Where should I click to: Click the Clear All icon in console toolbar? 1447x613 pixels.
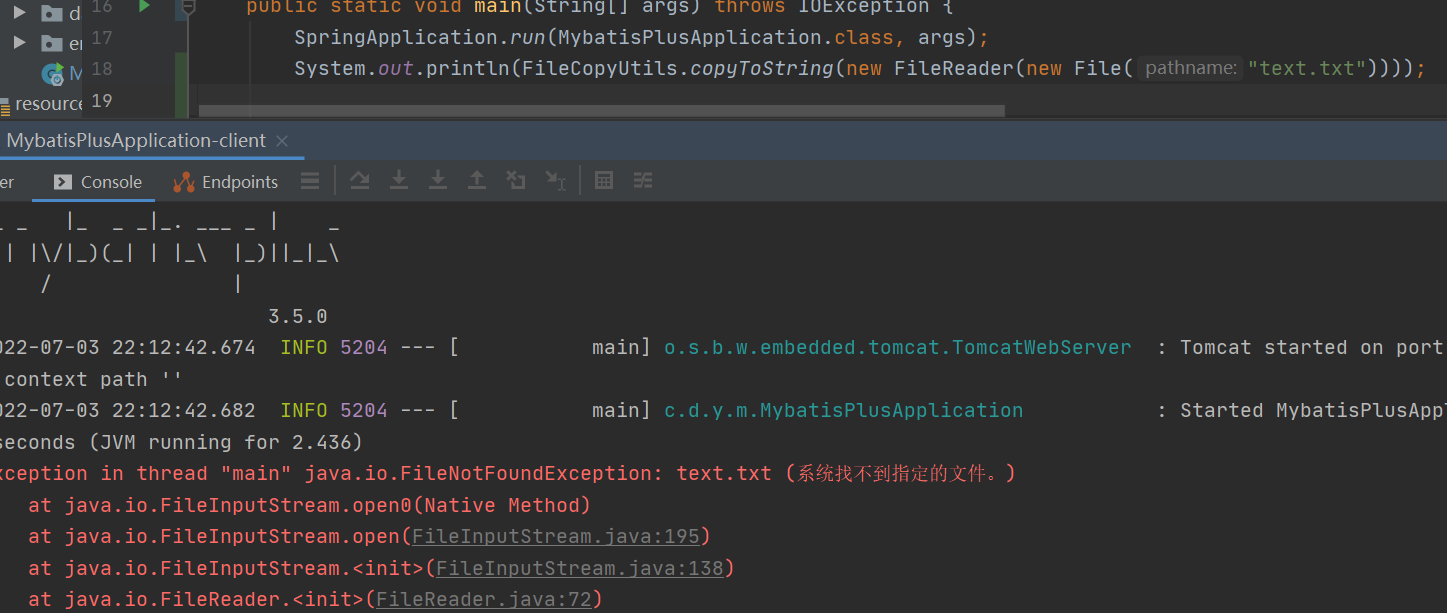pyautogui.click(x=515, y=180)
